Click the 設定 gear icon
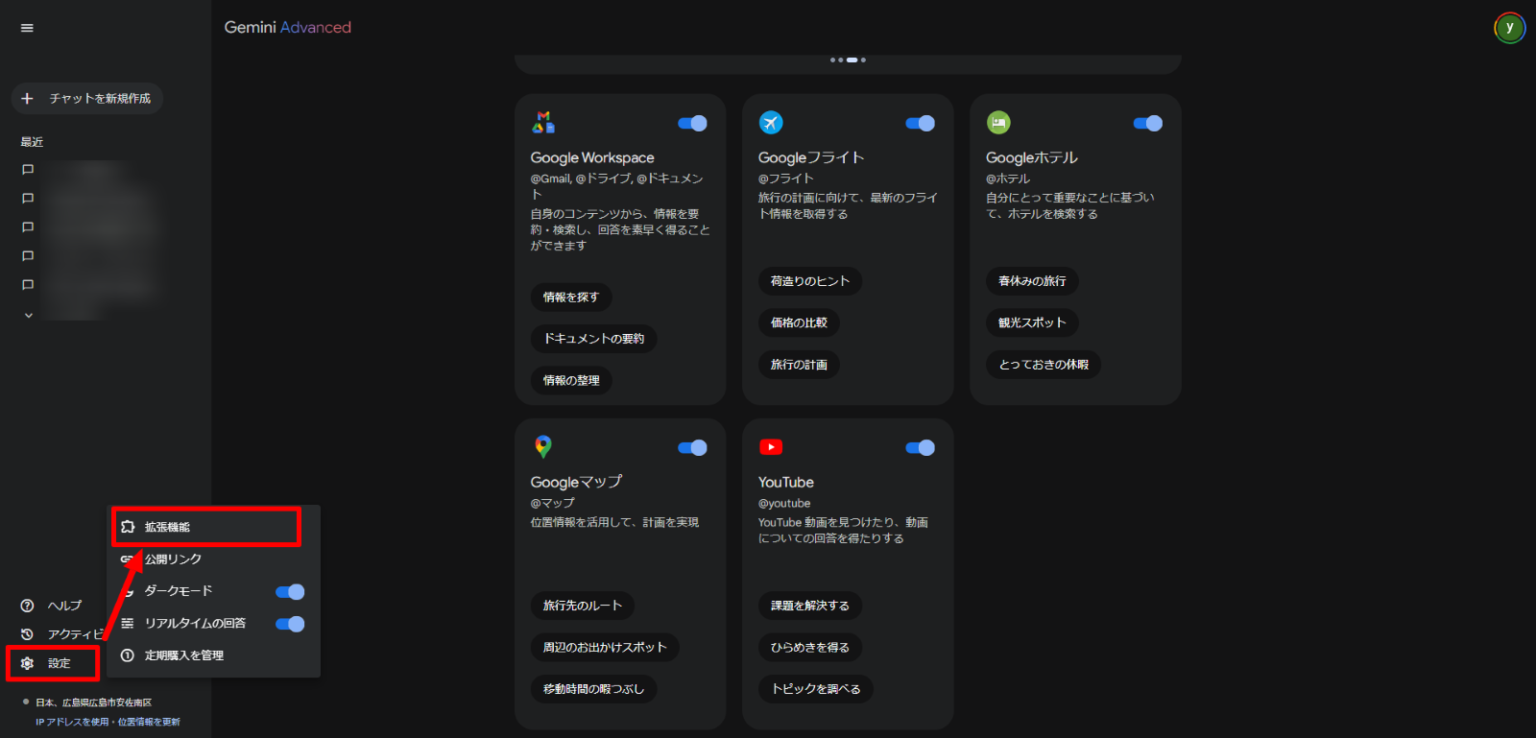 pos(25,662)
